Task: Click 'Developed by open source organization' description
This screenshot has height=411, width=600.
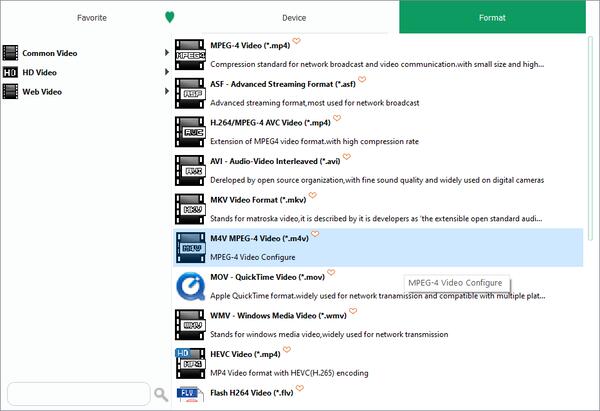Action: tap(377, 180)
